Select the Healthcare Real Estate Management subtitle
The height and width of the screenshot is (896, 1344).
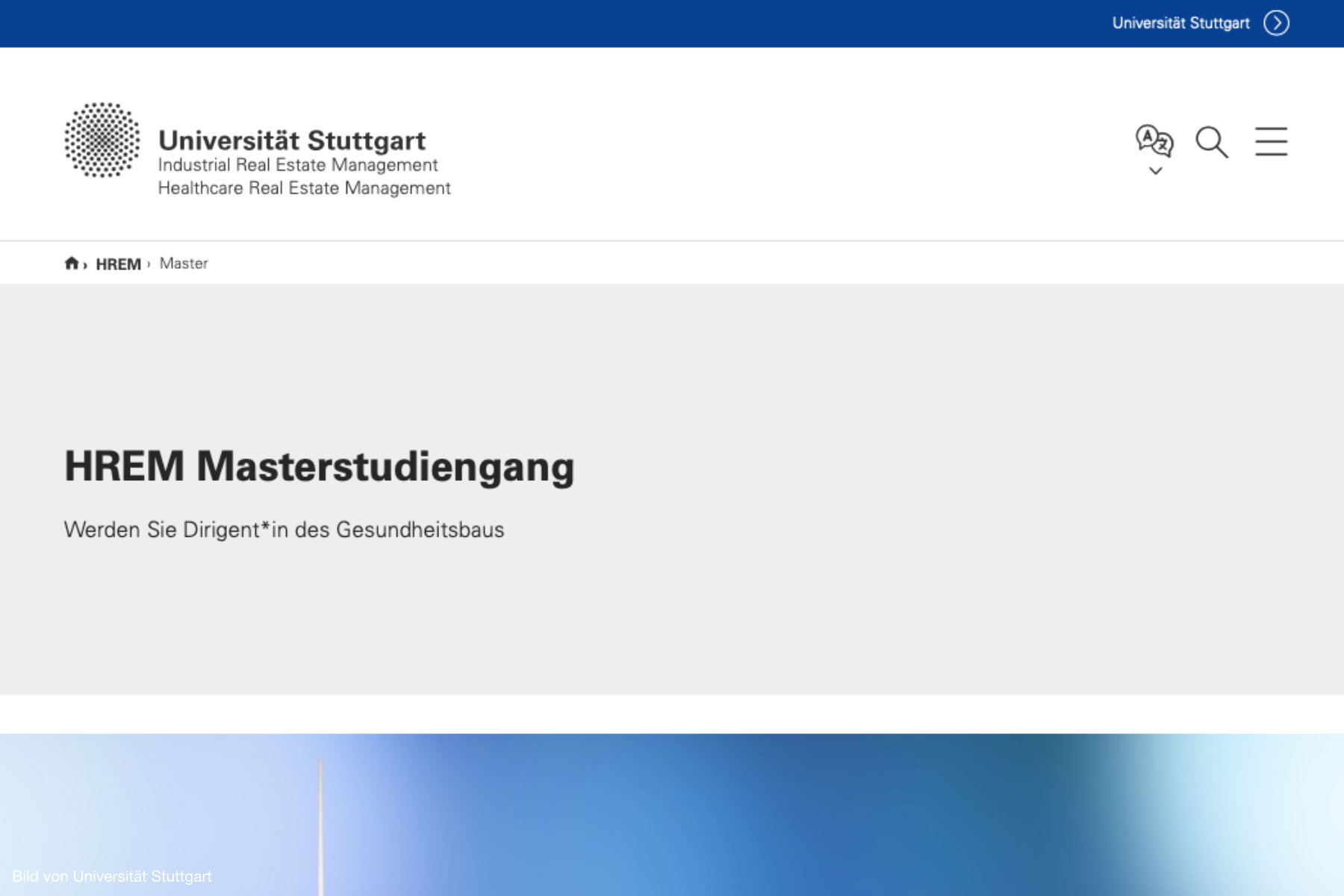click(304, 188)
